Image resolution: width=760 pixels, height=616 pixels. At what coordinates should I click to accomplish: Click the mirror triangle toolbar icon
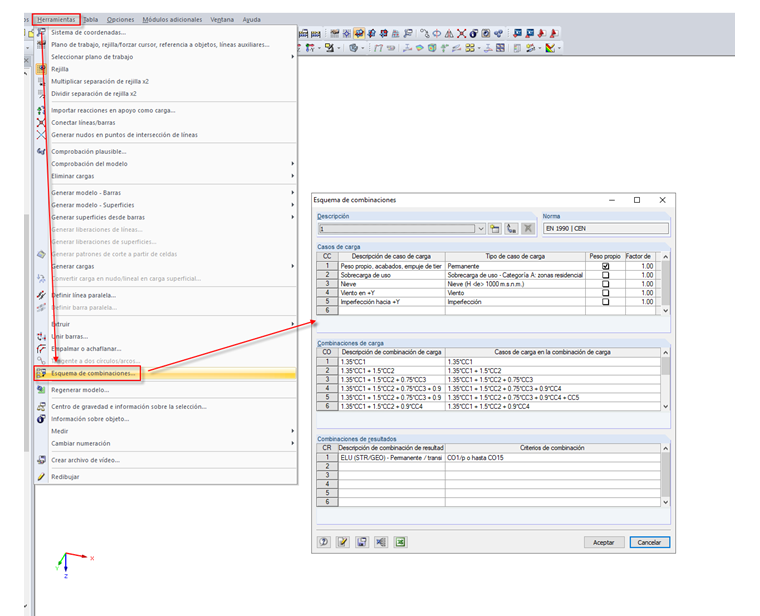pos(449,33)
